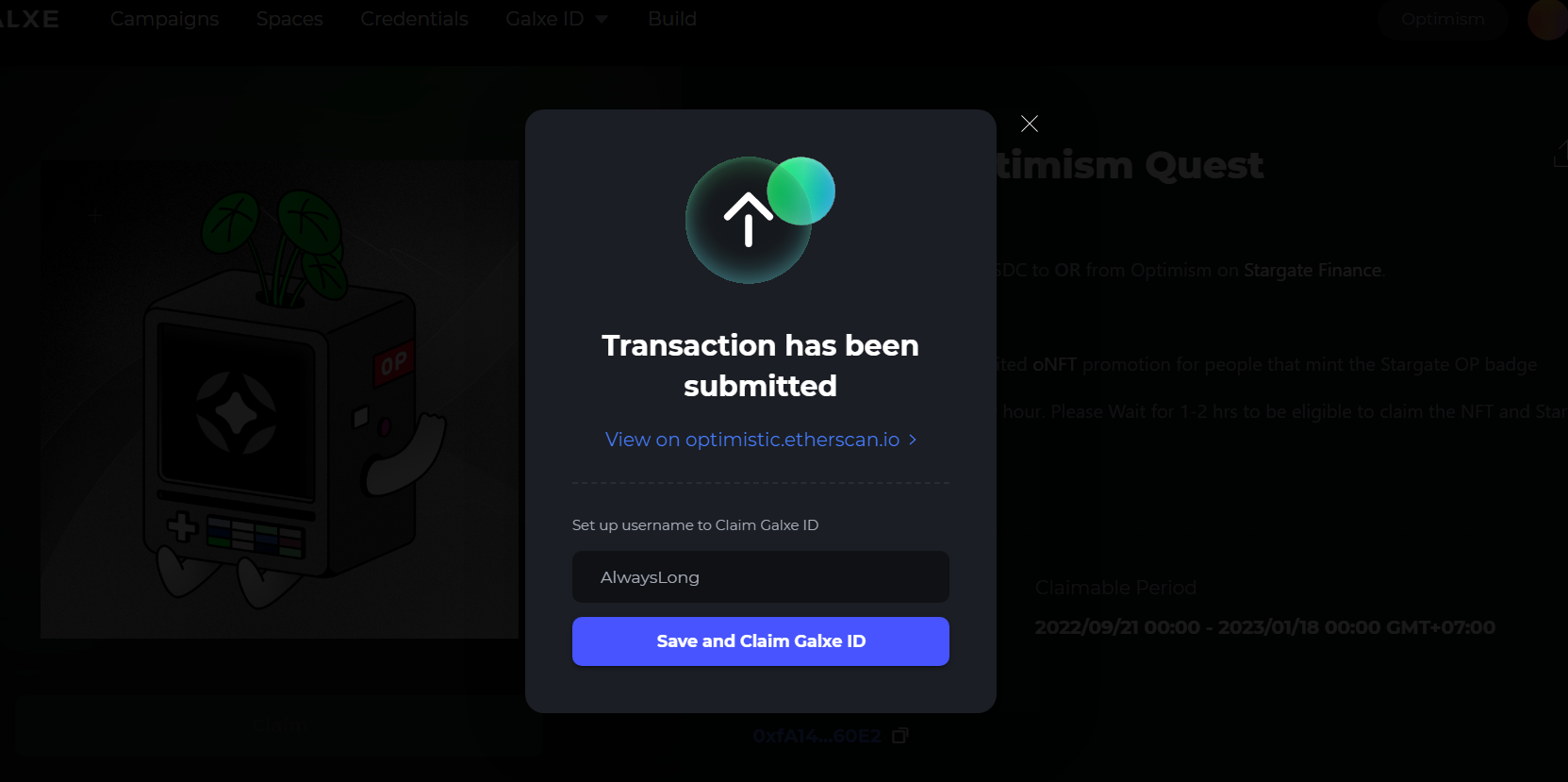Expand the Galxe ID dropdown arrow

coord(601,19)
